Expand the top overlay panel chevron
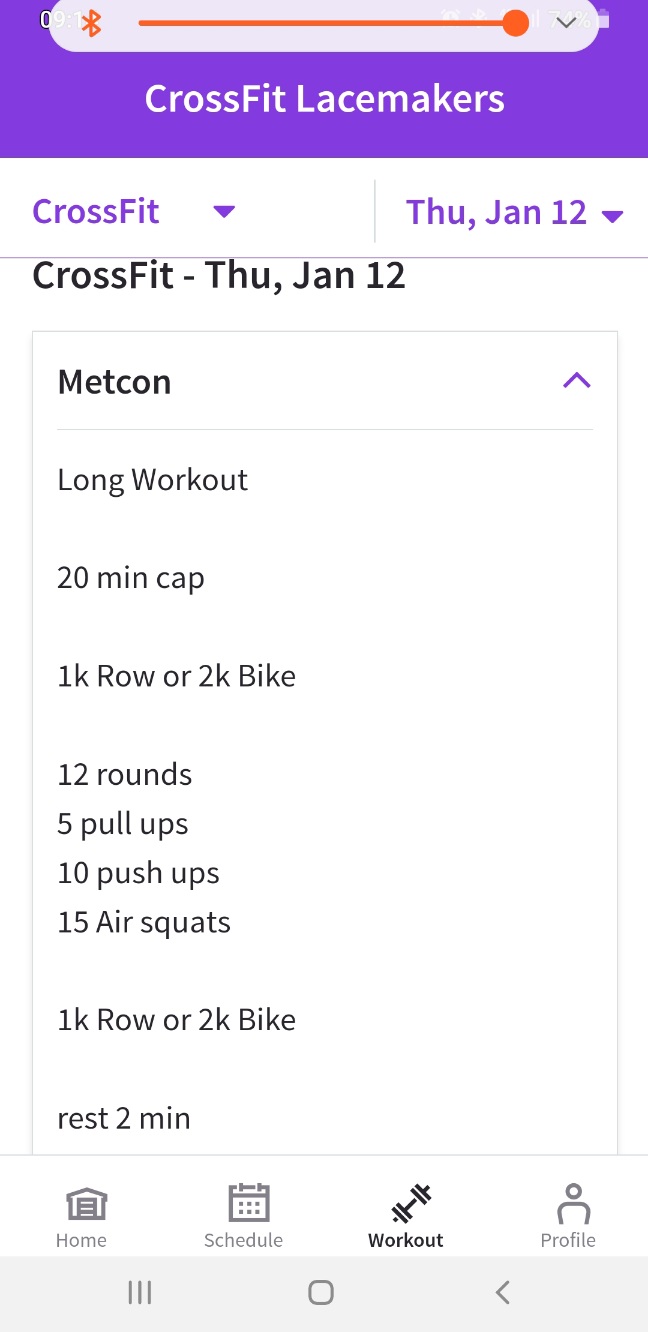 (x=566, y=22)
